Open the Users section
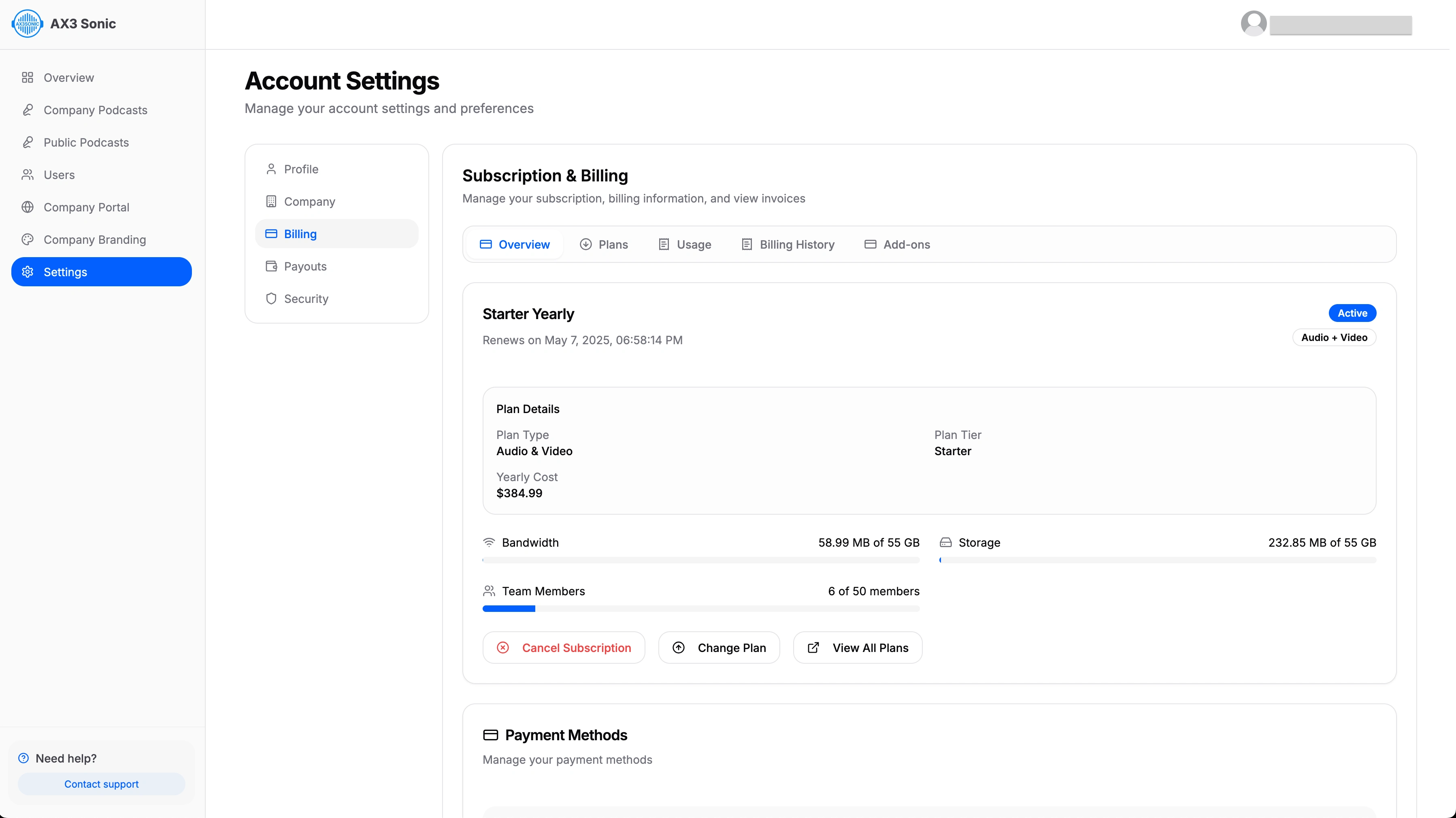This screenshot has height=818, width=1456. [102, 175]
